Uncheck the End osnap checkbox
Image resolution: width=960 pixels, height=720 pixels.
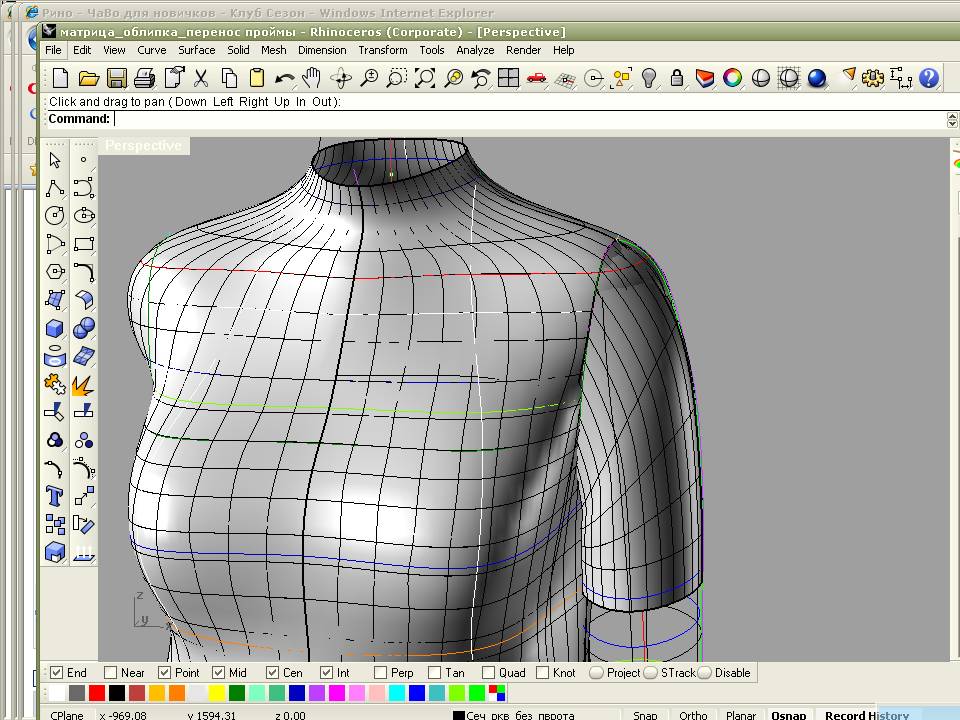(x=57, y=673)
